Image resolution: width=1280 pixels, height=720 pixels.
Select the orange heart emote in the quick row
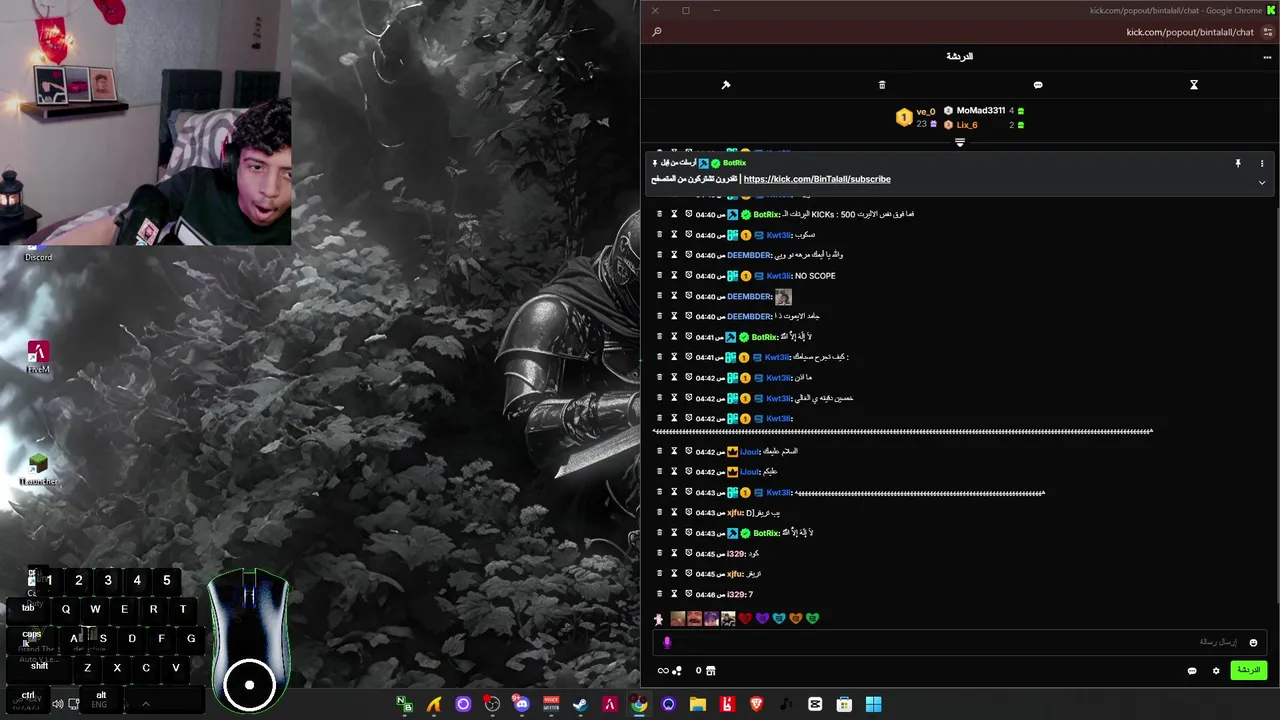(796, 619)
